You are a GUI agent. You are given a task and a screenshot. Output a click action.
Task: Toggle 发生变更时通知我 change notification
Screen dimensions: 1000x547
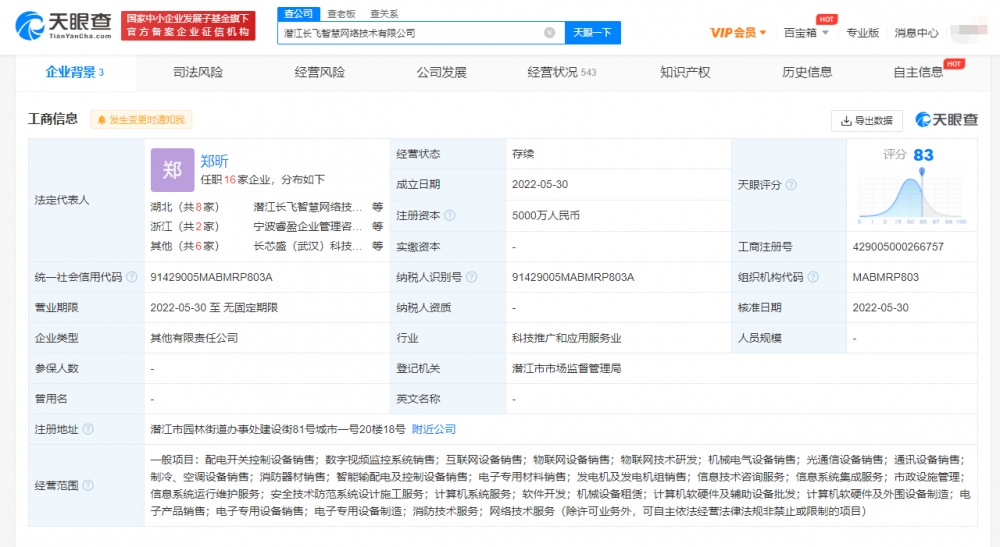click(x=140, y=120)
